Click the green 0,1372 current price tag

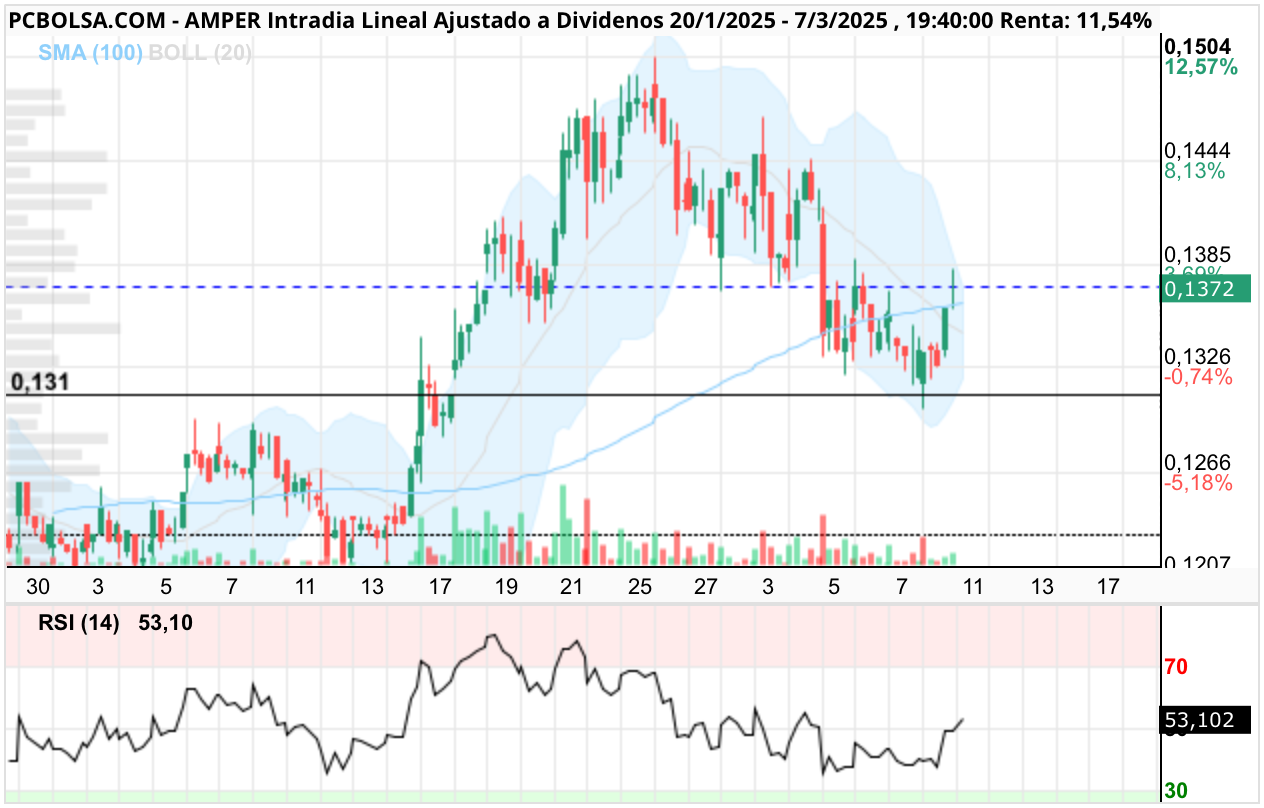1207,288
